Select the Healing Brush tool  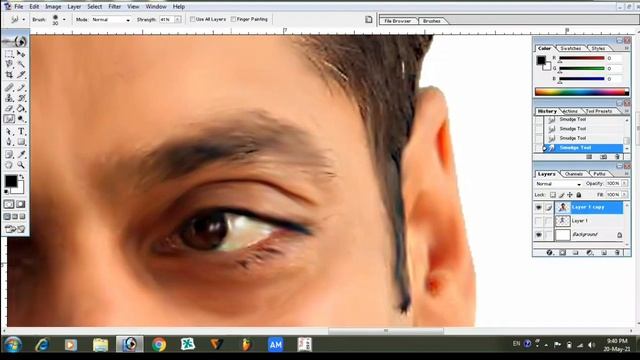(x=9, y=87)
